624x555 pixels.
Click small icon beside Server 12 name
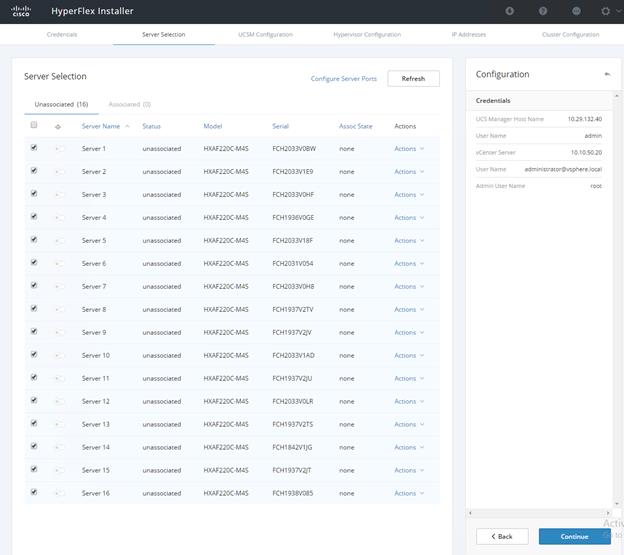(59, 401)
